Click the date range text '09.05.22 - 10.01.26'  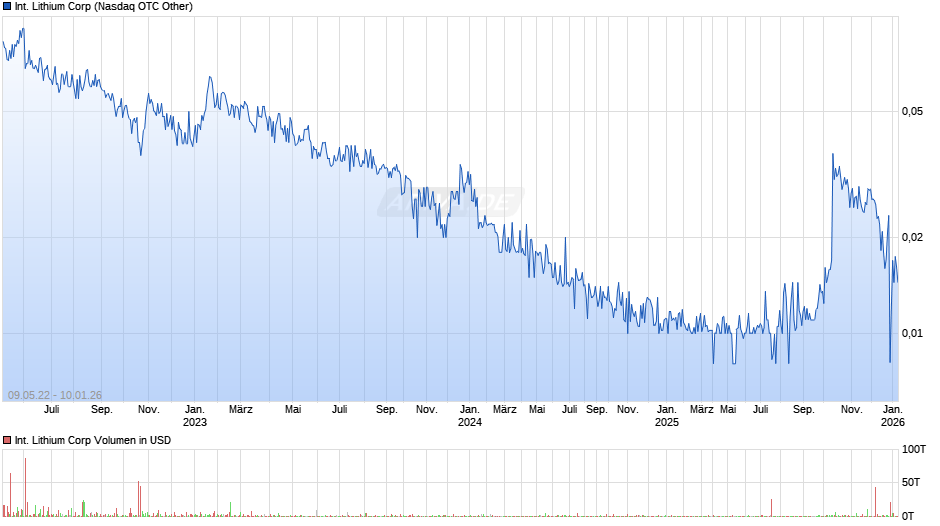pyautogui.click(x=55, y=395)
